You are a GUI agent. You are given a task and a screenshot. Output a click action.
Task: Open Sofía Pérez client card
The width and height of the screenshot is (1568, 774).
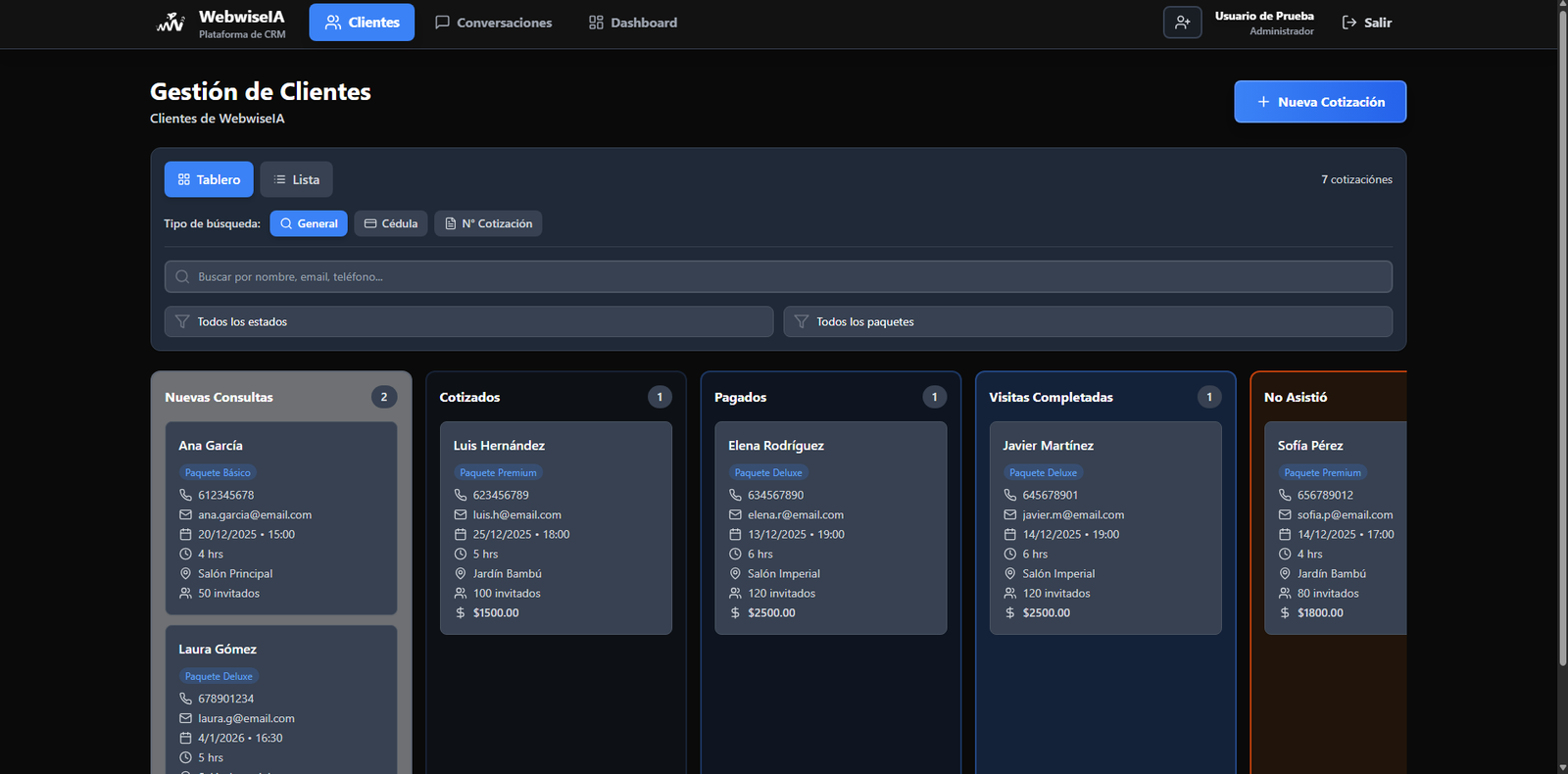tap(1336, 528)
